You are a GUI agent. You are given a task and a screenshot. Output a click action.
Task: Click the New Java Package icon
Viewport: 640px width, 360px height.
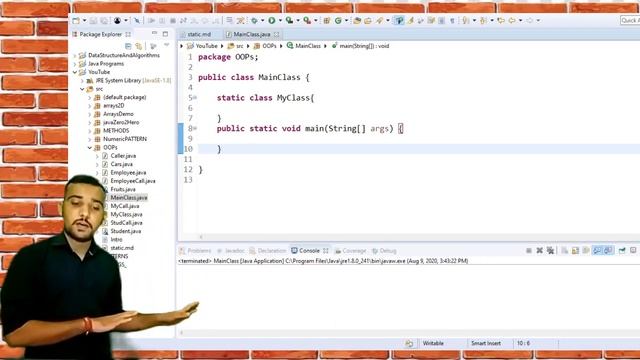coord(327,20)
